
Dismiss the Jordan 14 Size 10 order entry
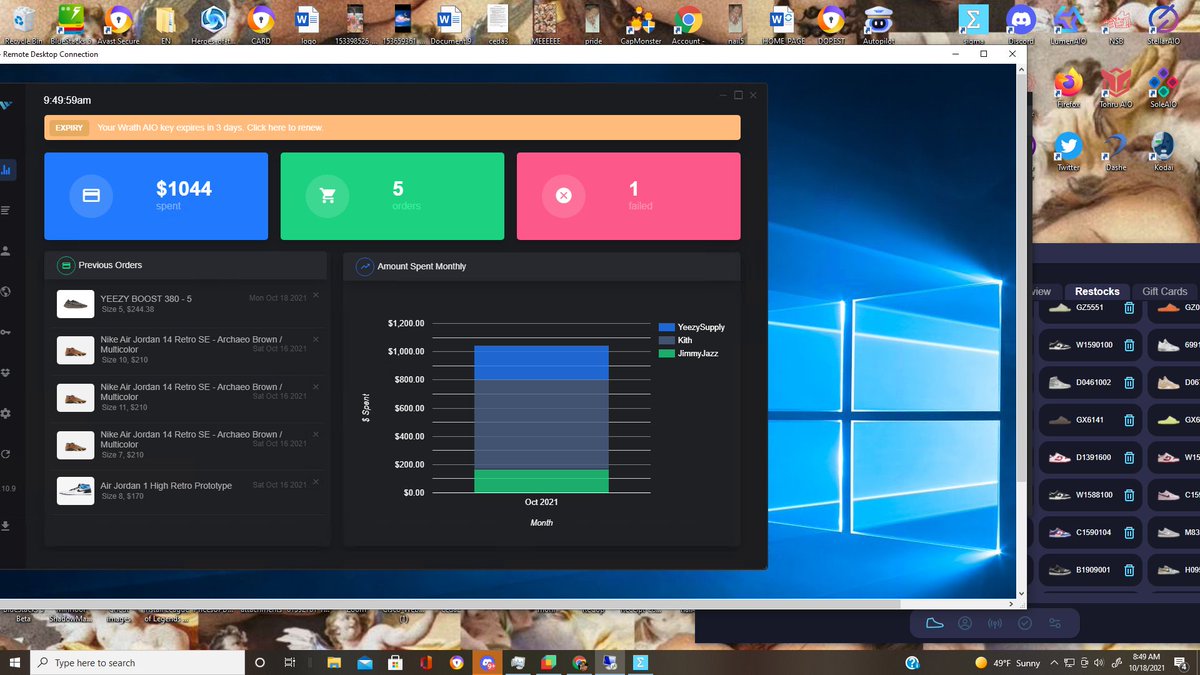point(316,340)
